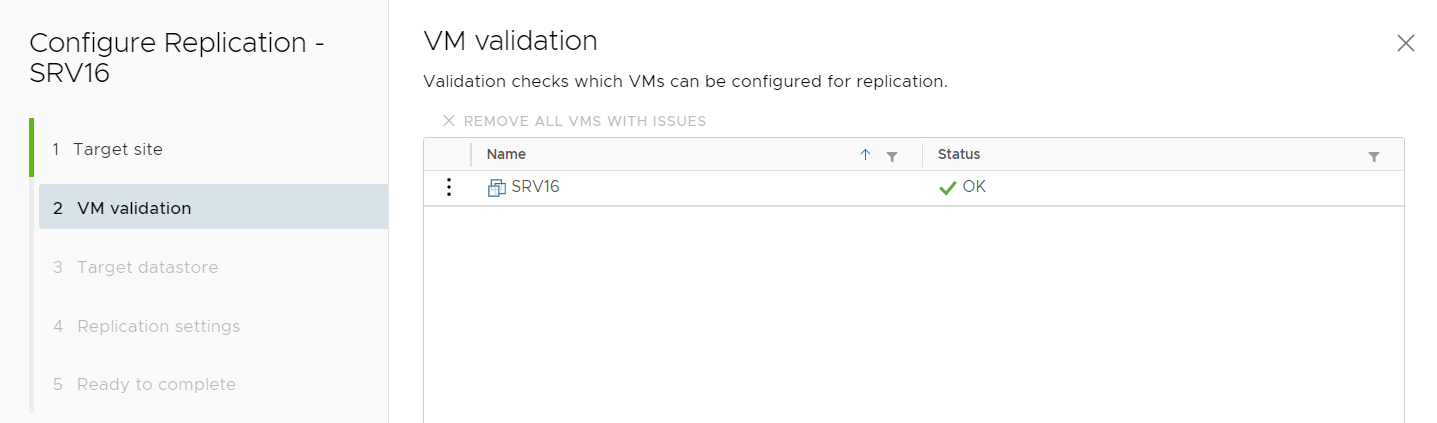The height and width of the screenshot is (423, 1437).
Task: Close the Configure Replication dialog
Action: [x=1405, y=43]
